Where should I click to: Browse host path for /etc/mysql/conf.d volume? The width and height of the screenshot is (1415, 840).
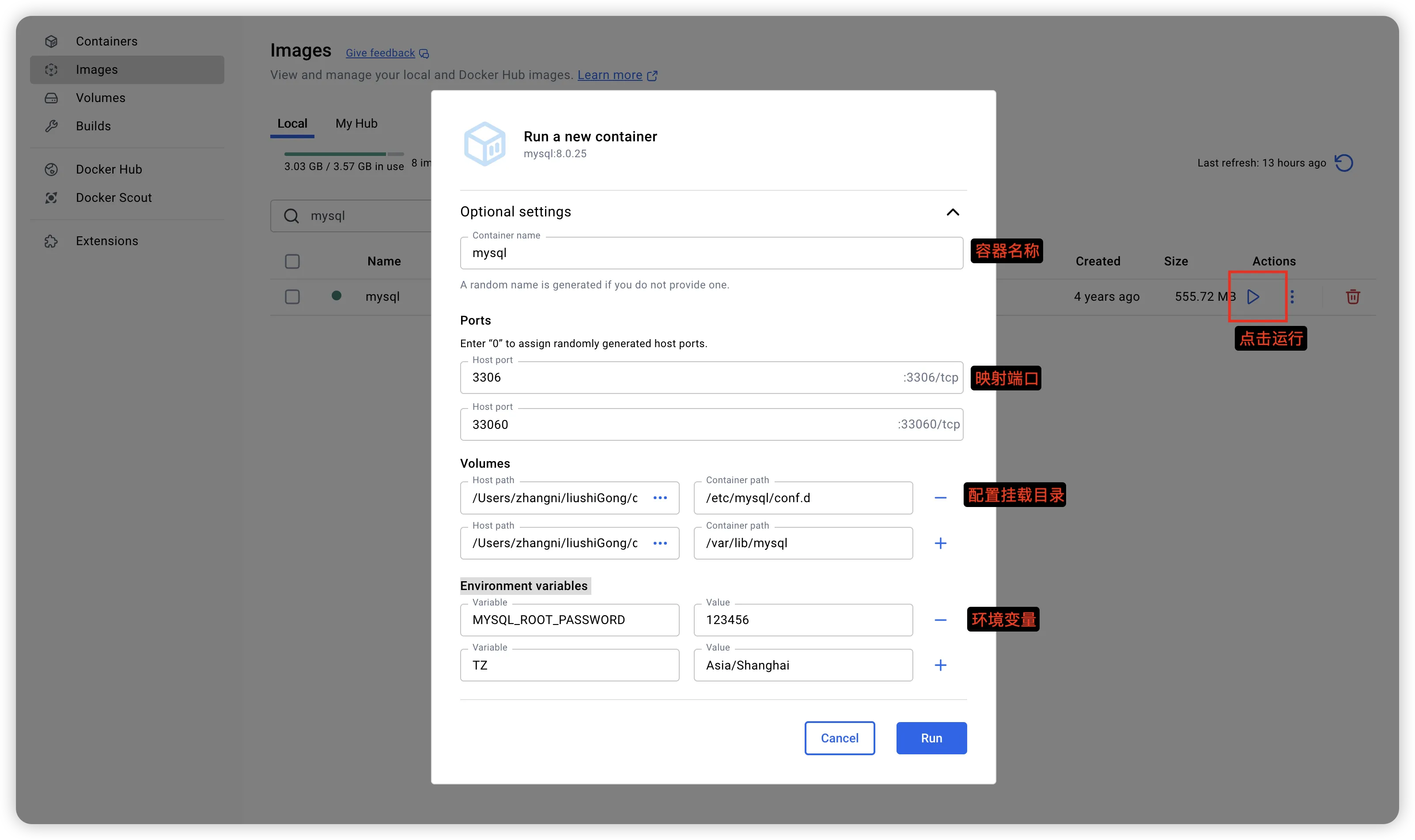pyautogui.click(x=660, y=498)
